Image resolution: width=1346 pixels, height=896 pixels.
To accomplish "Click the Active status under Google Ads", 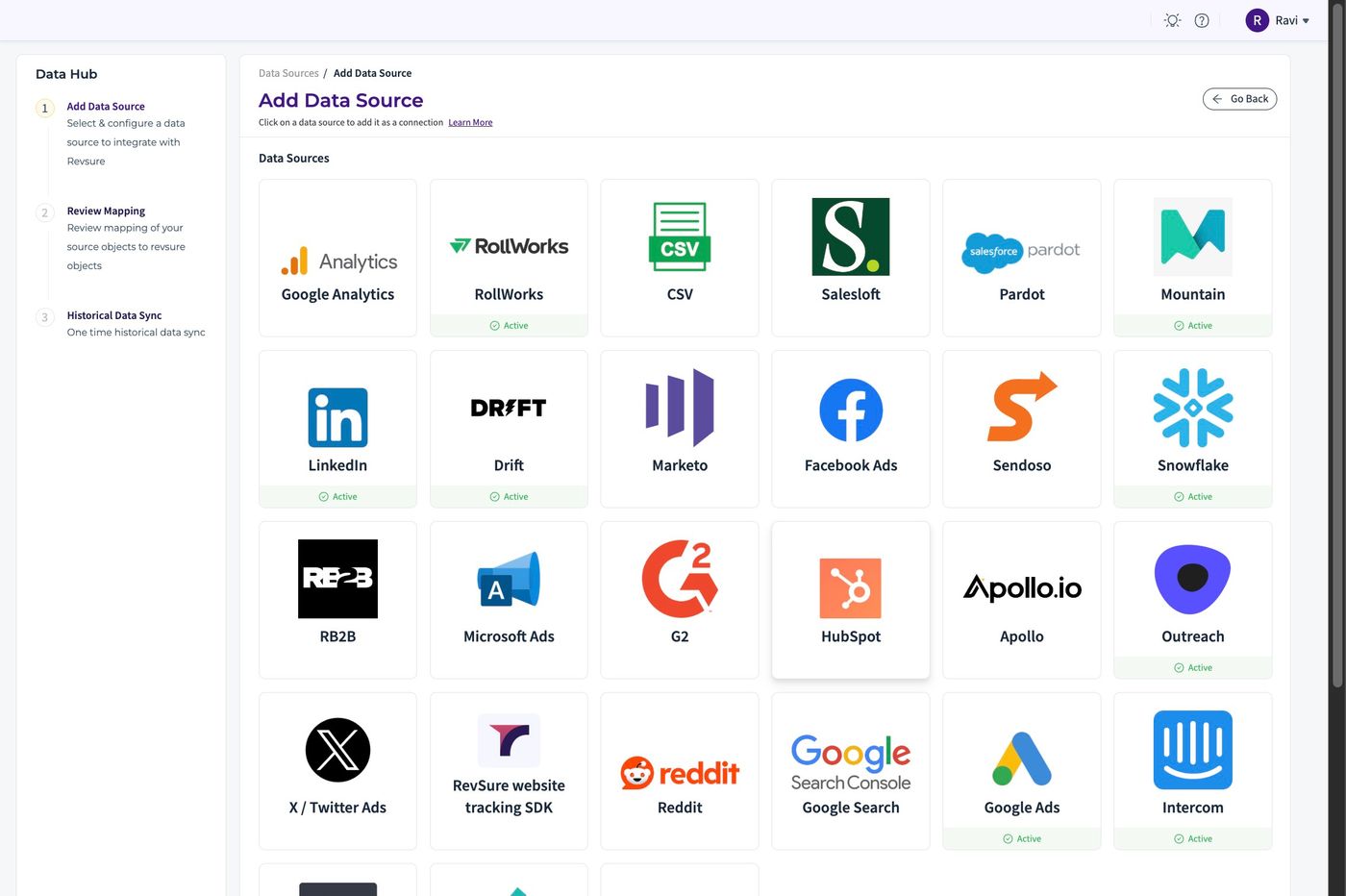I will point(1022,839).
